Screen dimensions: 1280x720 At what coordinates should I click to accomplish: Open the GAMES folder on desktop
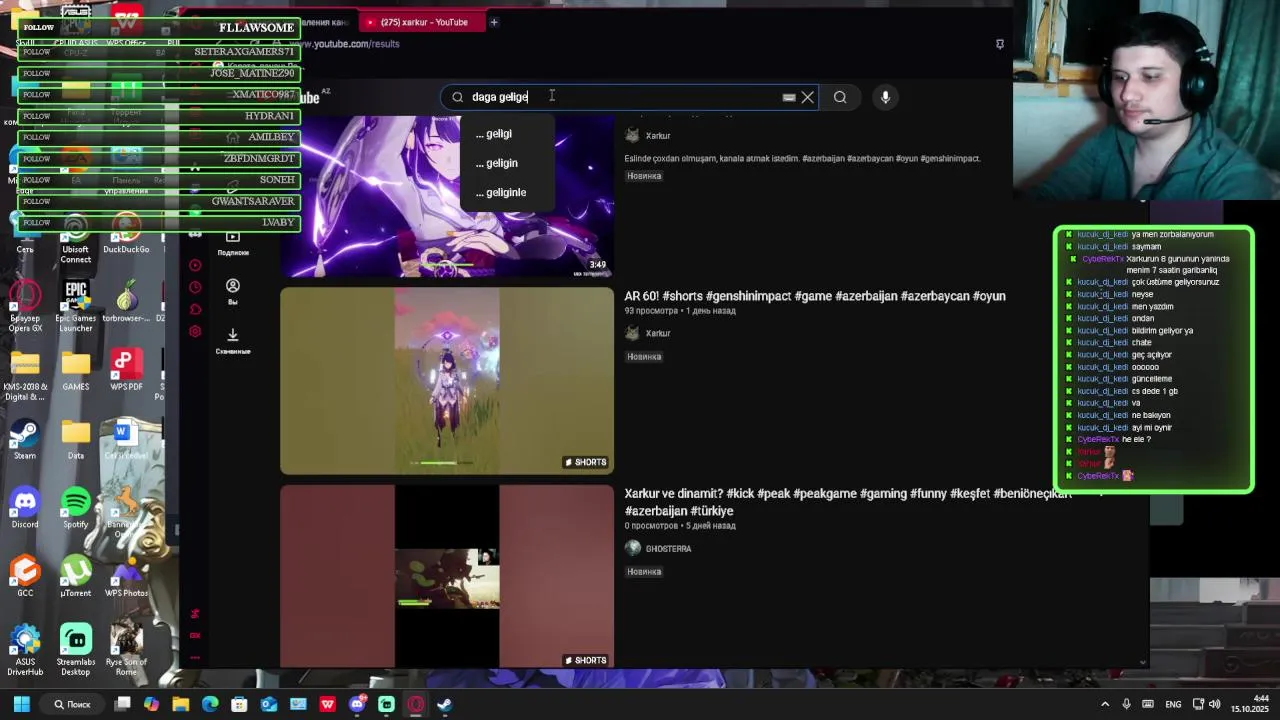point(76,371)
